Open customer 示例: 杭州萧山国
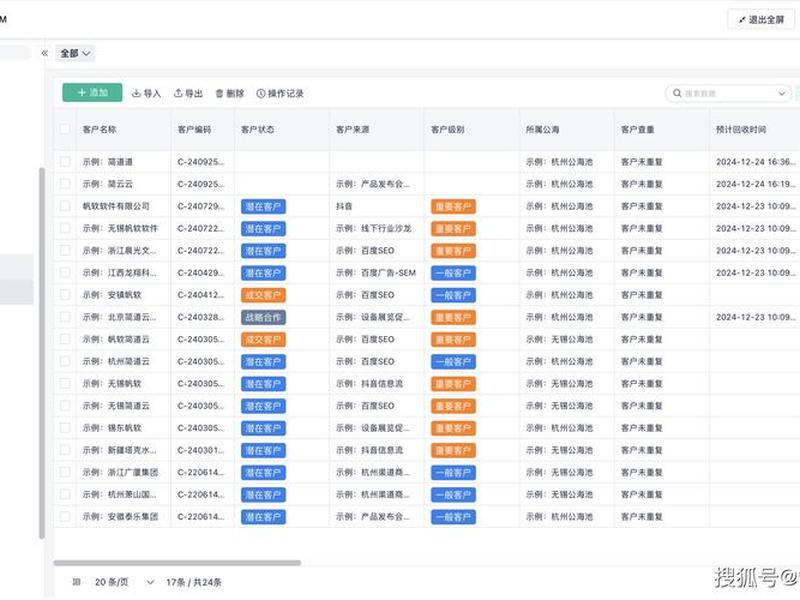 click(119, 494)
